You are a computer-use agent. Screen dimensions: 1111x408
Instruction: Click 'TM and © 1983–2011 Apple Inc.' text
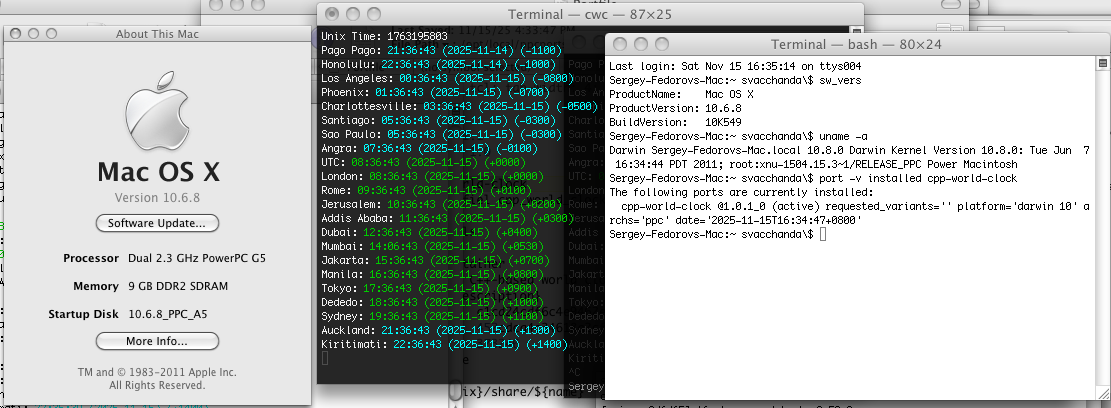(157, 373)
